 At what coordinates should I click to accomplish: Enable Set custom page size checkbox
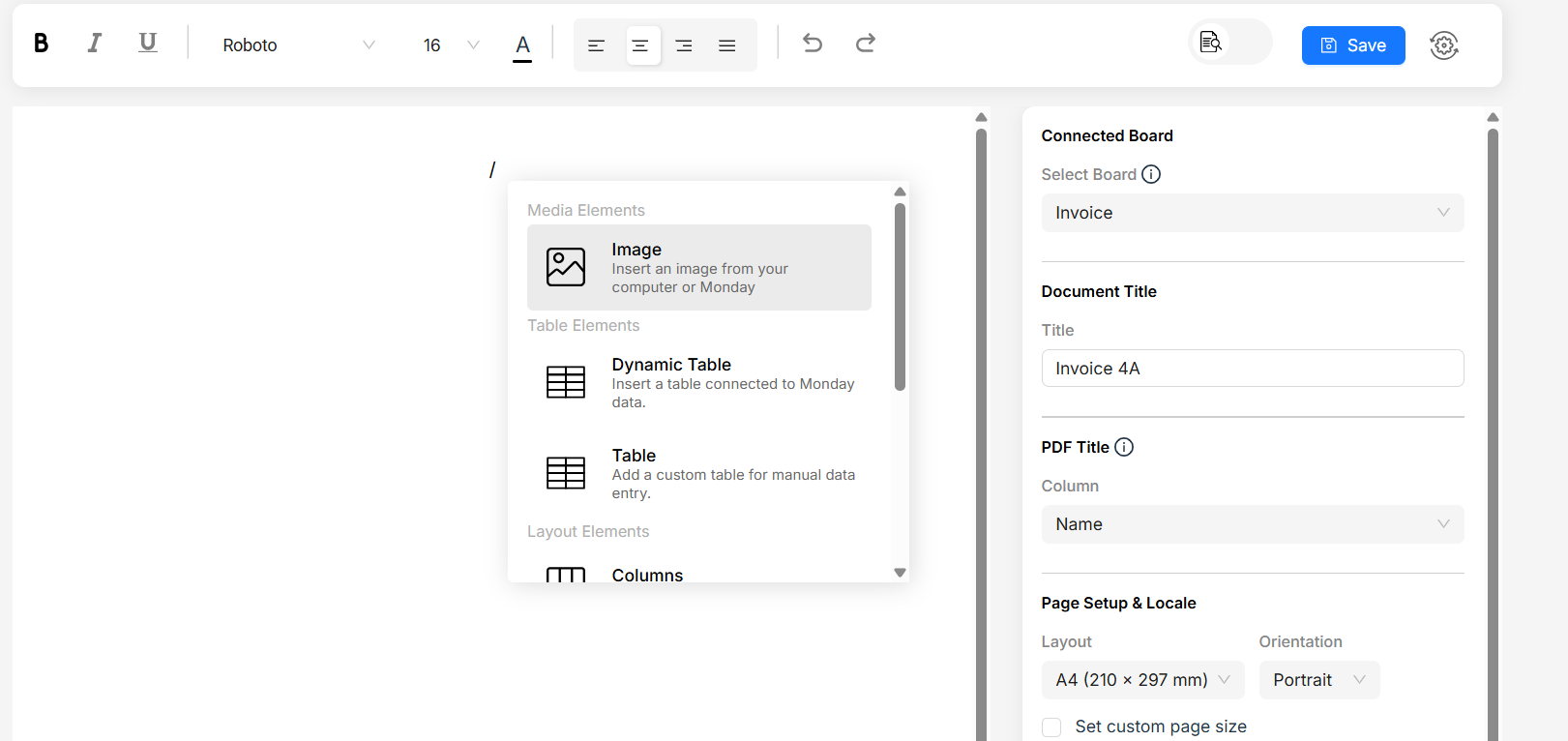click(1051, 727)
